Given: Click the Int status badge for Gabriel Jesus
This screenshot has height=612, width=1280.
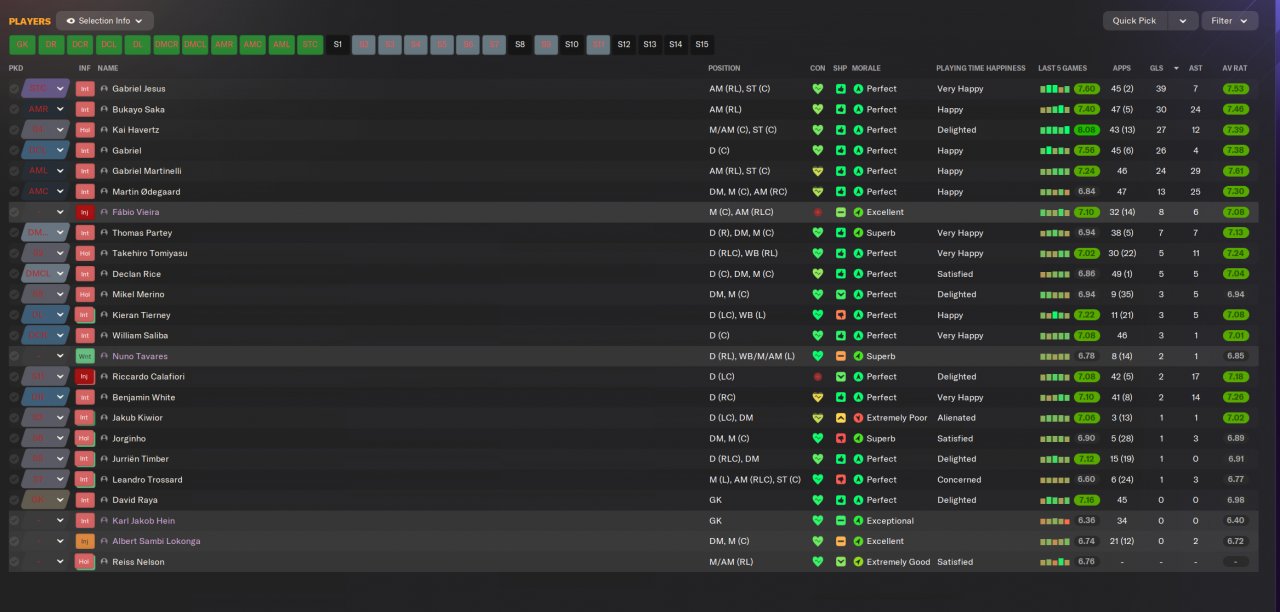Looking at the screenshot, I should click(x=85, y=89).
